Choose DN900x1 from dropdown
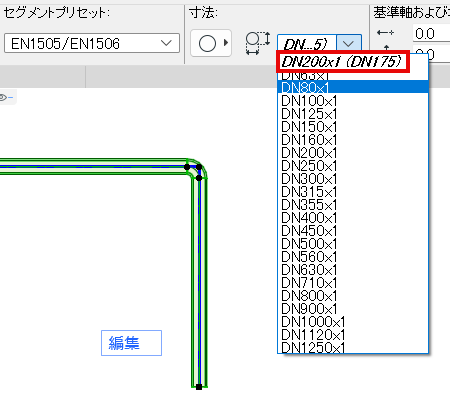 353,308
